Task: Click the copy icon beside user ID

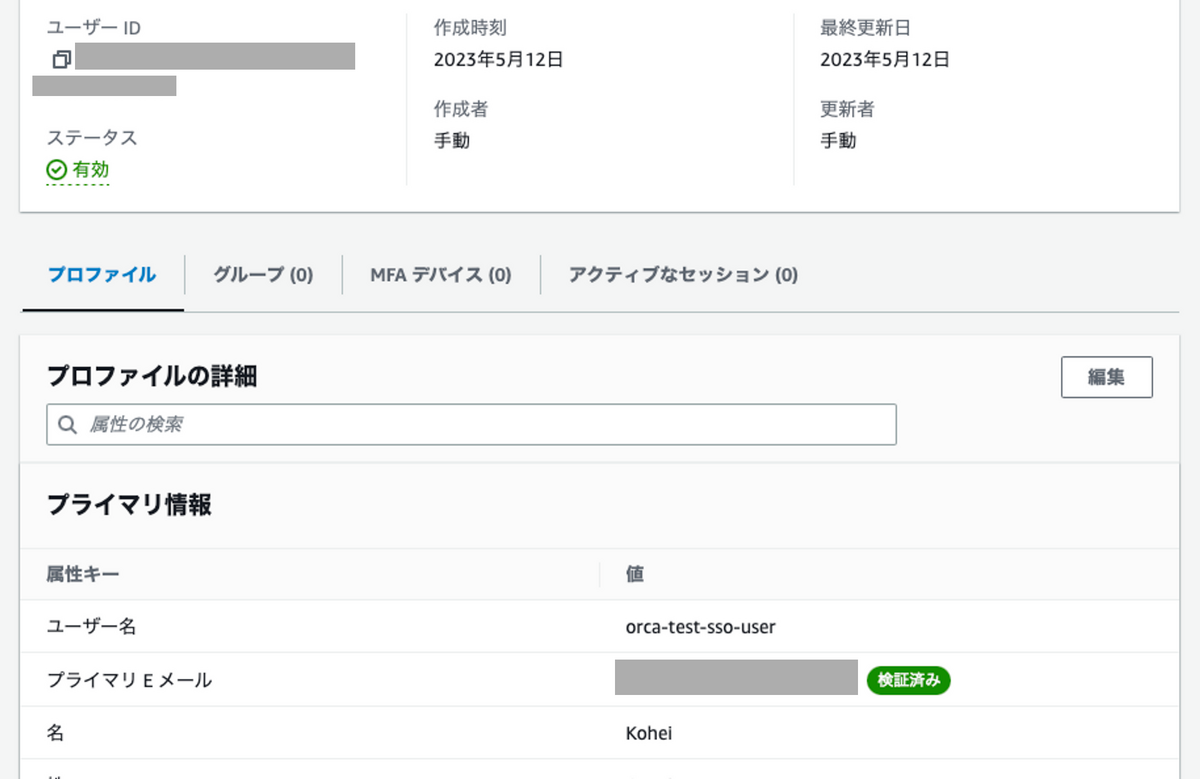Action: [x=61, y=59]
